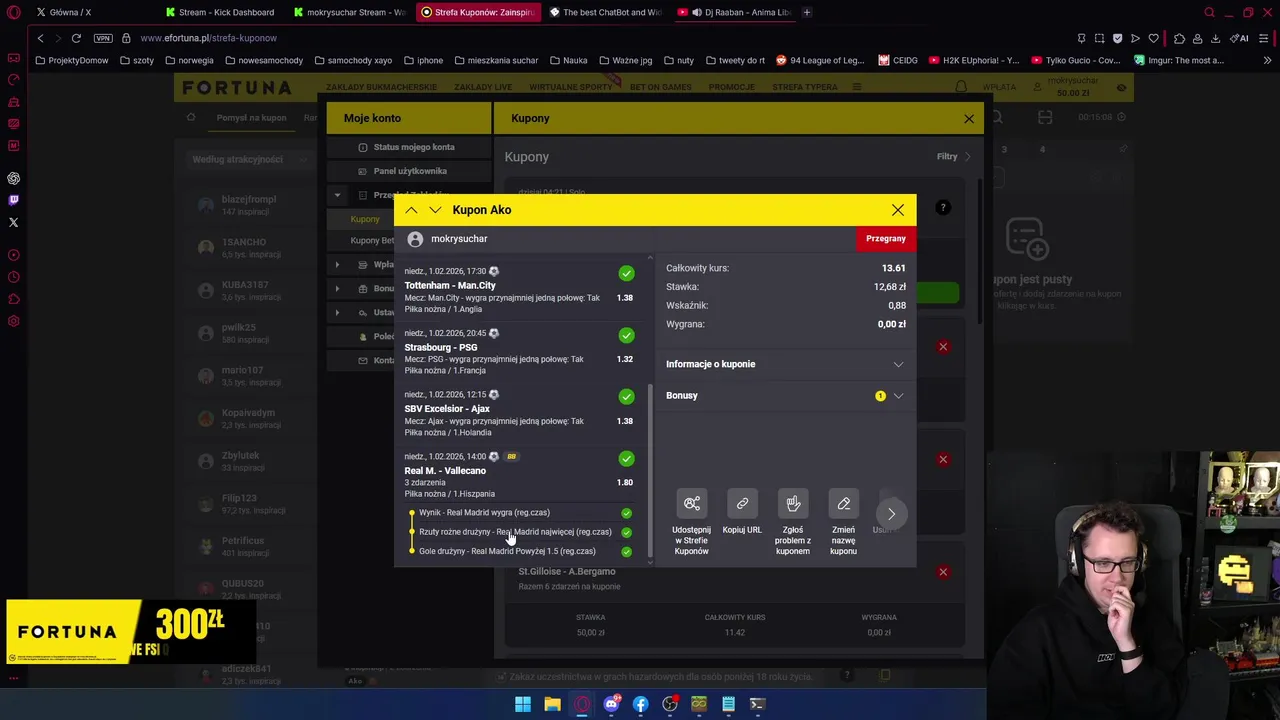
Task: Select Panel użytkownika menu item
Action: (x=410, y=171)
